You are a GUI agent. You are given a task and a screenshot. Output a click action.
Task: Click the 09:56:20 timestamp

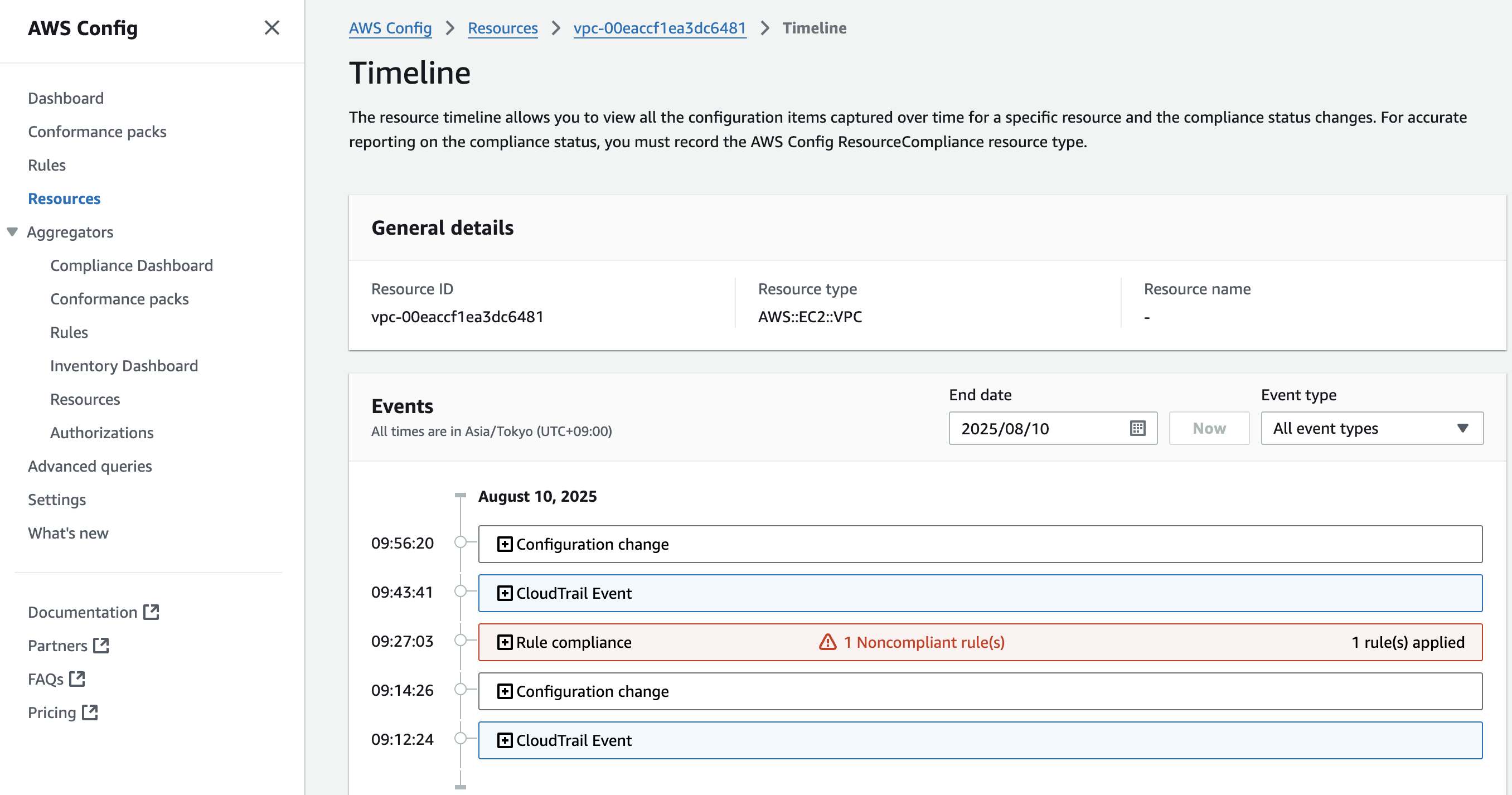[402, 543]
